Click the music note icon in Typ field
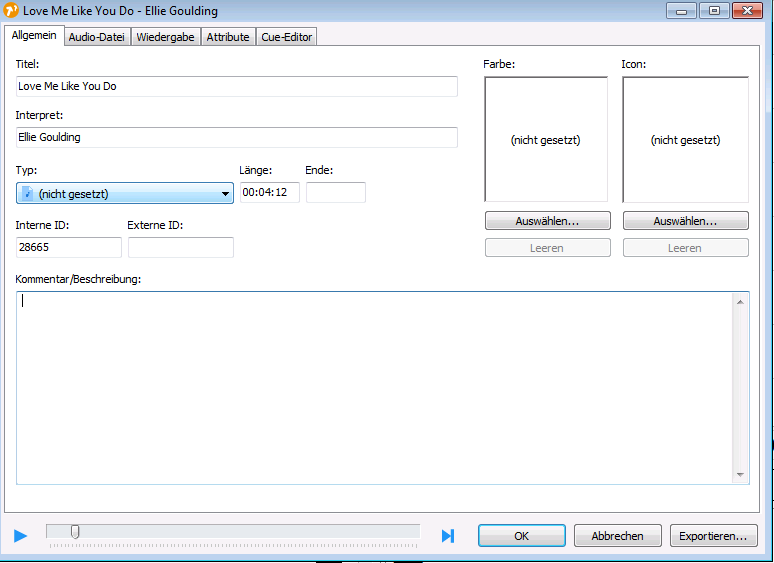 (27, 193)
